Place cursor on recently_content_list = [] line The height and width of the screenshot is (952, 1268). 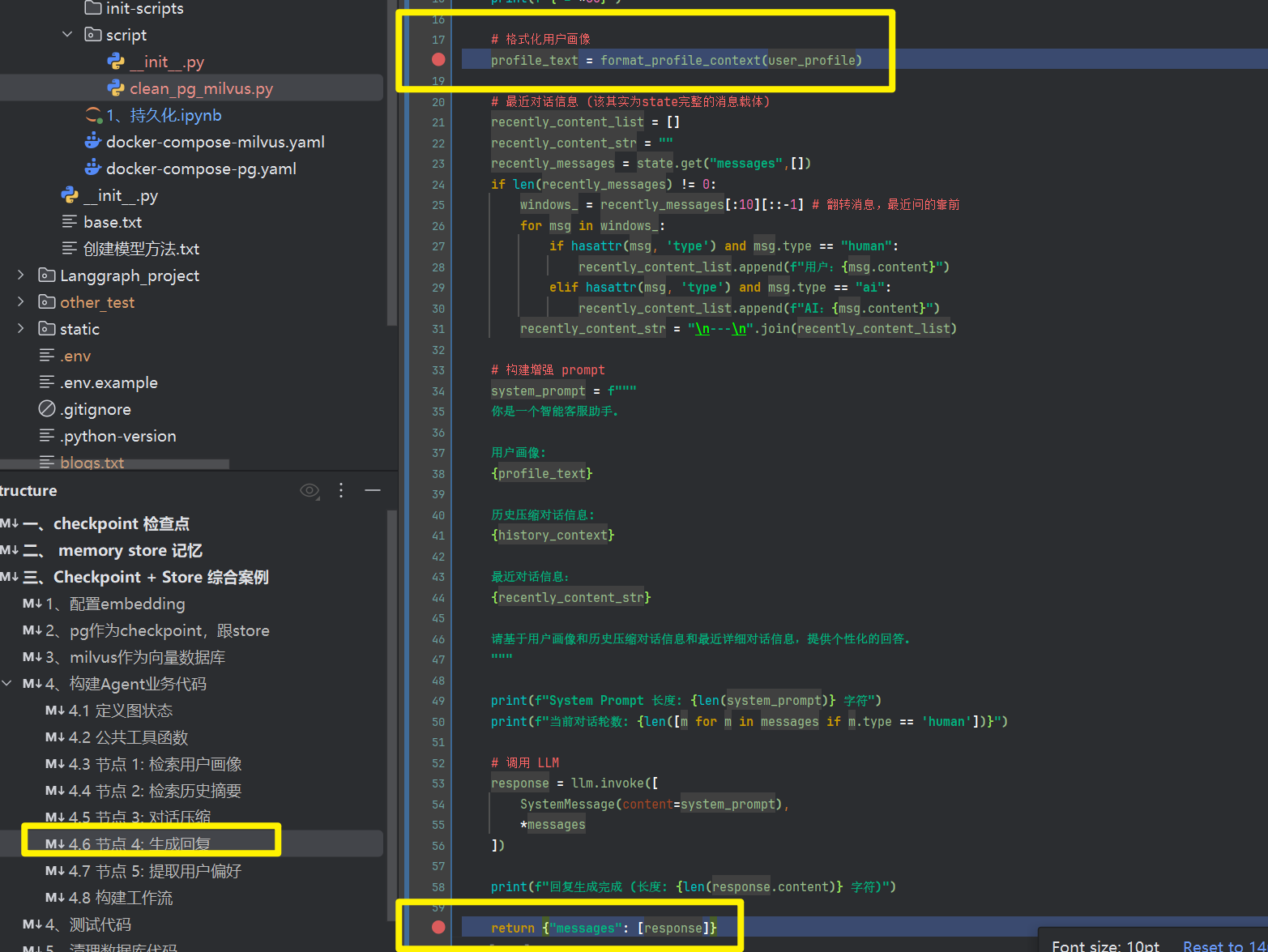[x=585, y=122]
